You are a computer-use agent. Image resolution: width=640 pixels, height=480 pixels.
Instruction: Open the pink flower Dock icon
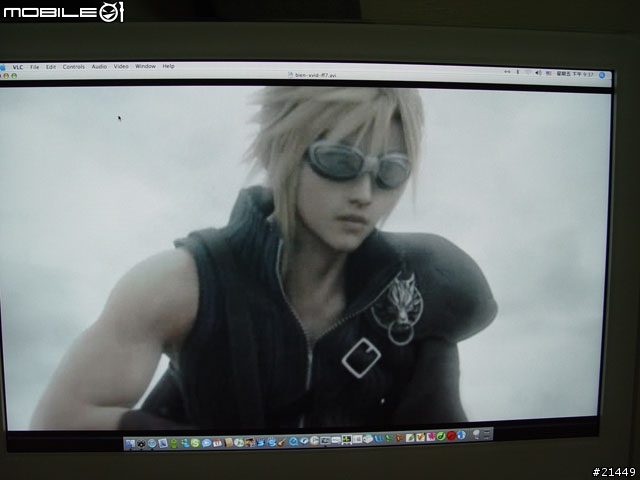pyautogui.click(x=431, y=437)
